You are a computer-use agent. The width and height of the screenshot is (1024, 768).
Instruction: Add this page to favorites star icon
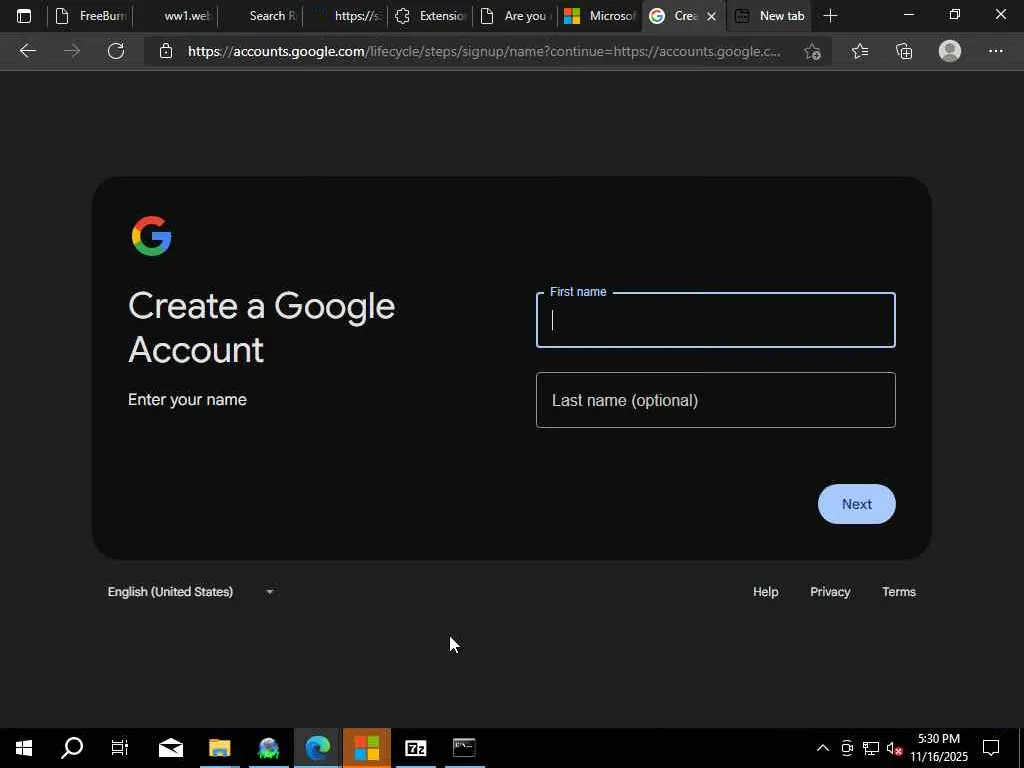click(x=812, y=51)
